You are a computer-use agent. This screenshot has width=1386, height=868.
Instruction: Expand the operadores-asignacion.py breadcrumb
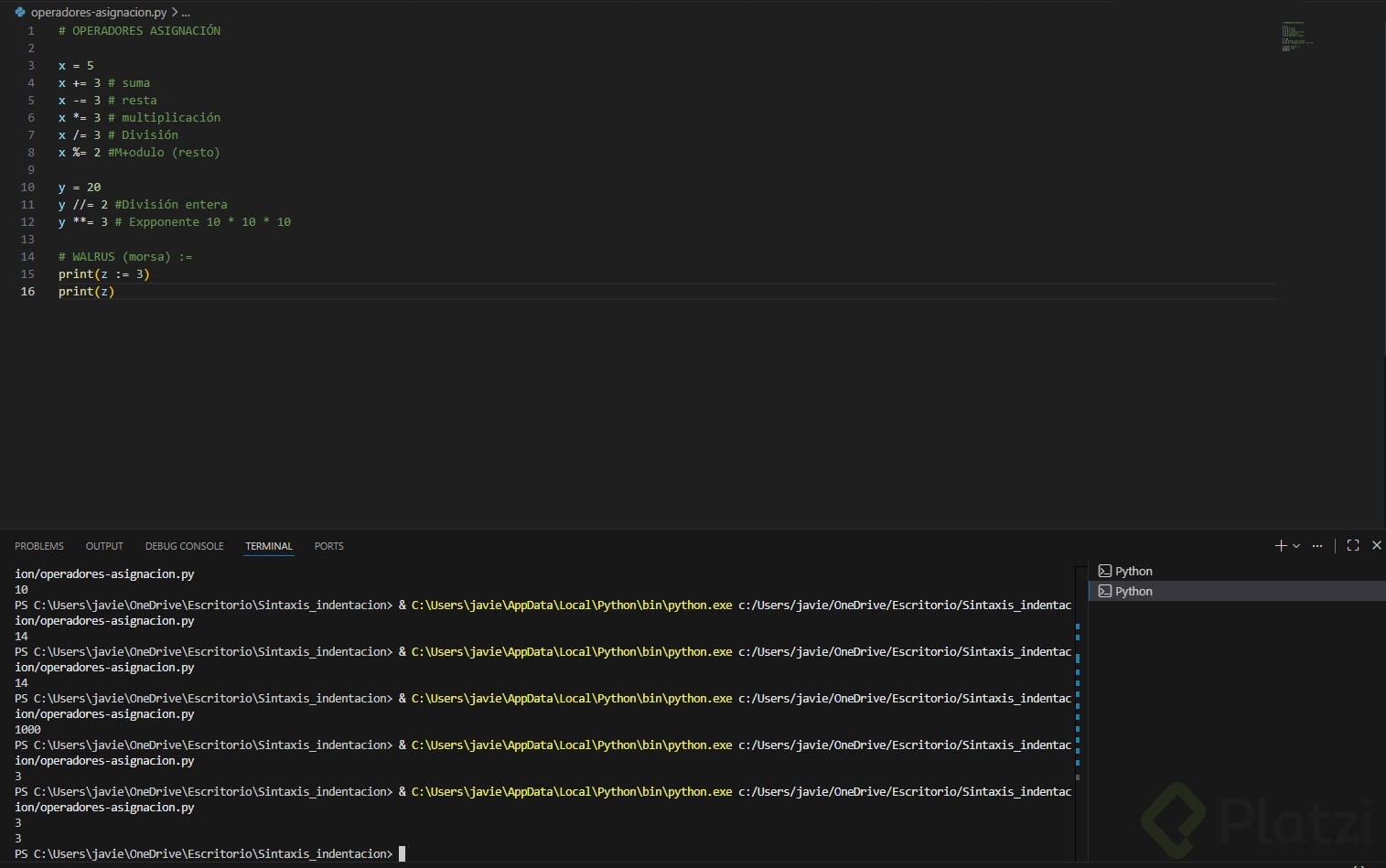[99, 13]
